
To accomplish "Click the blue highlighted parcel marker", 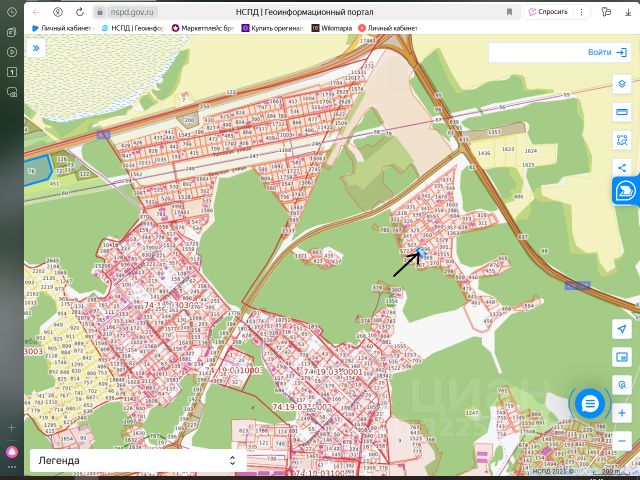I will pyautogui.click(x=422, y=252).
